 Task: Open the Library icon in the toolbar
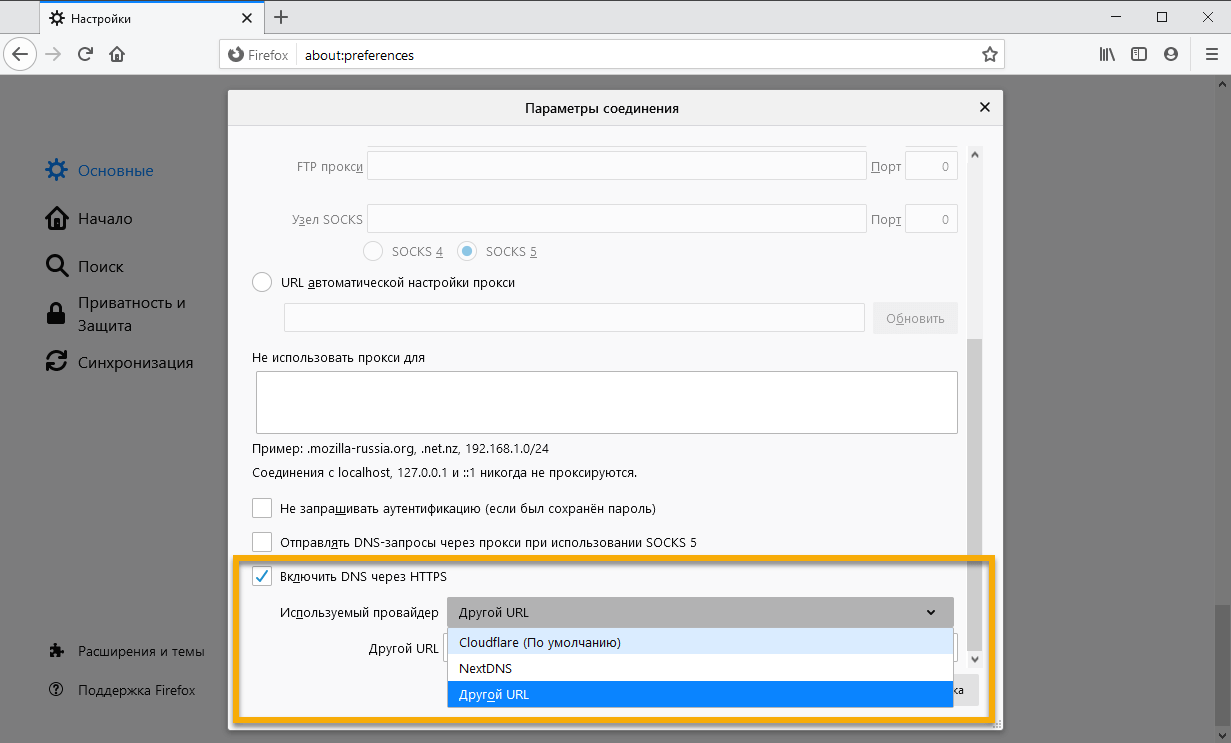(1107, 54)
